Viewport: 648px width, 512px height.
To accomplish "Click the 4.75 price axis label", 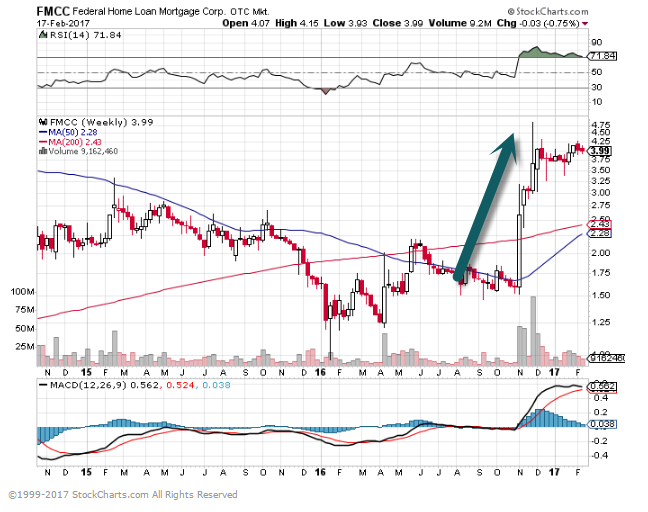I will point(600,125).
